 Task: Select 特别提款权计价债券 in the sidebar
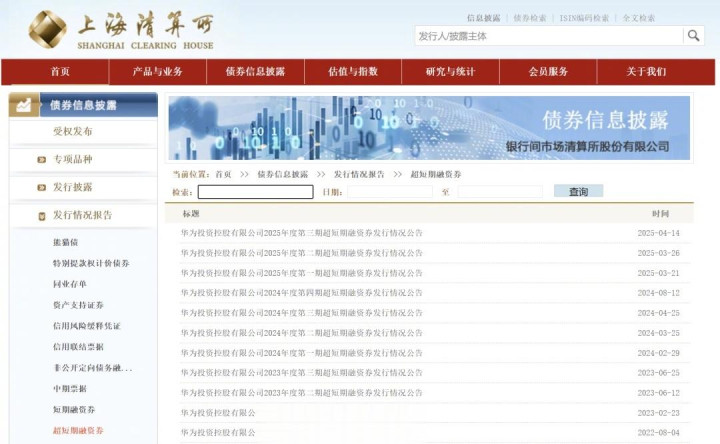point(91,263)
